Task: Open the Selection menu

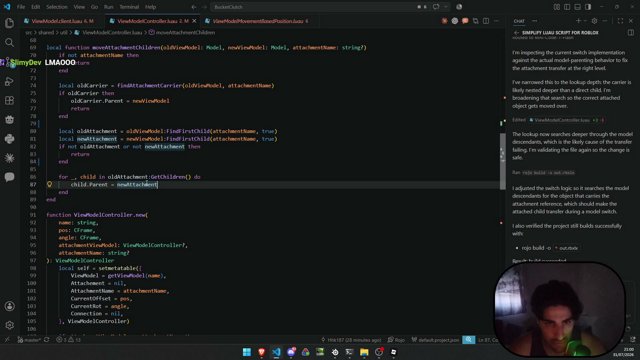Action: (x=57, y=7)
